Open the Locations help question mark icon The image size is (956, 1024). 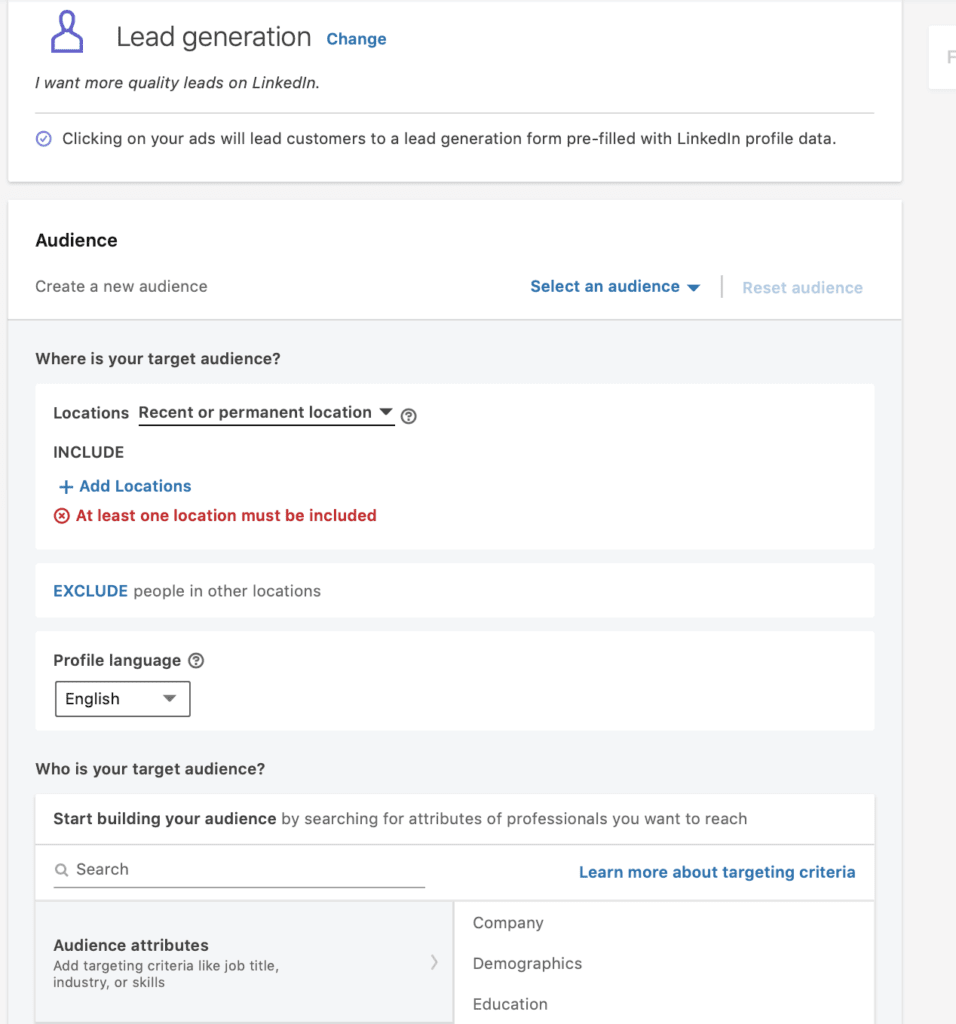(x=409, y=413)
